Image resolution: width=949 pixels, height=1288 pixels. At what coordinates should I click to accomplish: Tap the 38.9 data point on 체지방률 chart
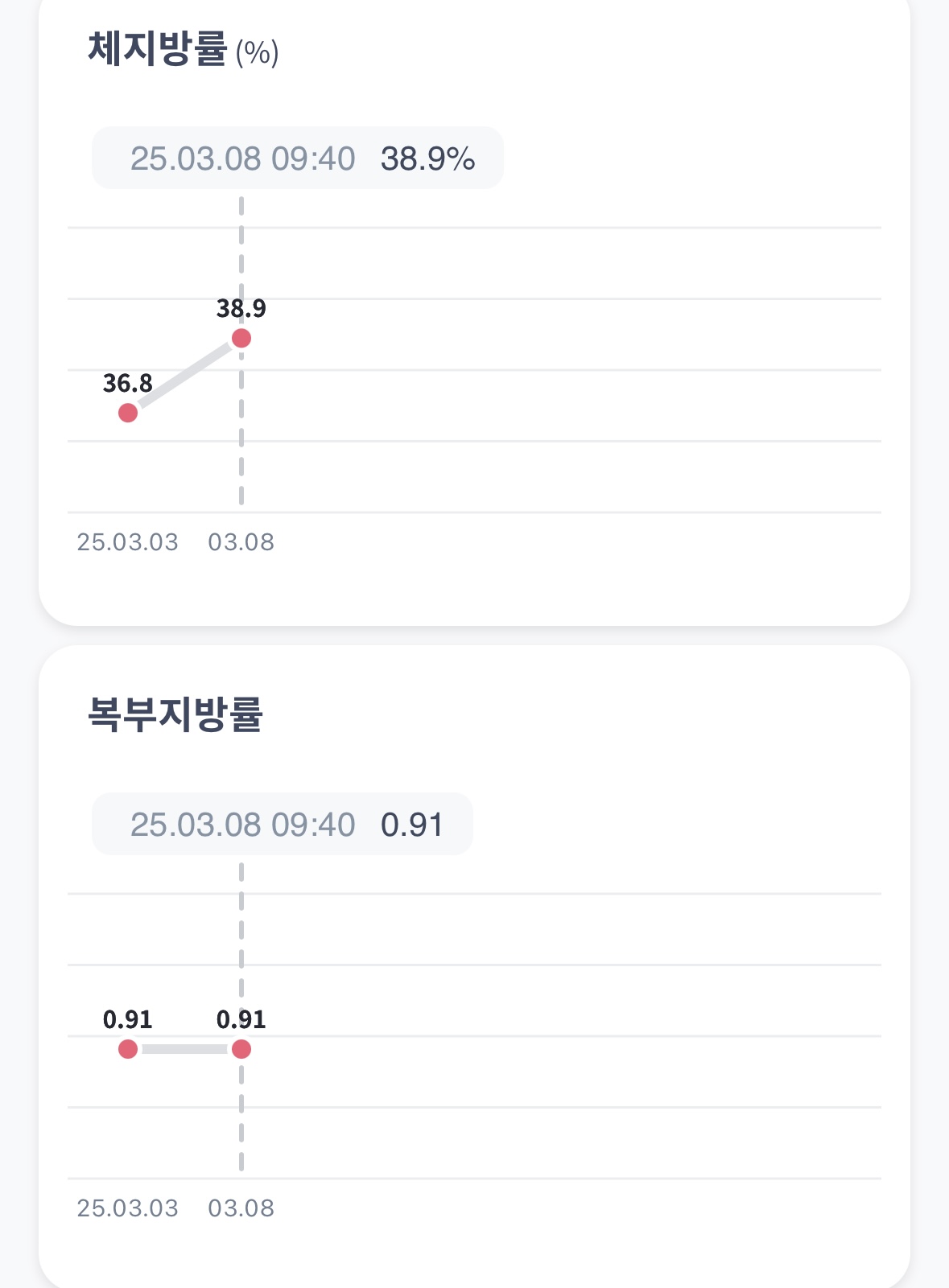[x=241, y=338]
